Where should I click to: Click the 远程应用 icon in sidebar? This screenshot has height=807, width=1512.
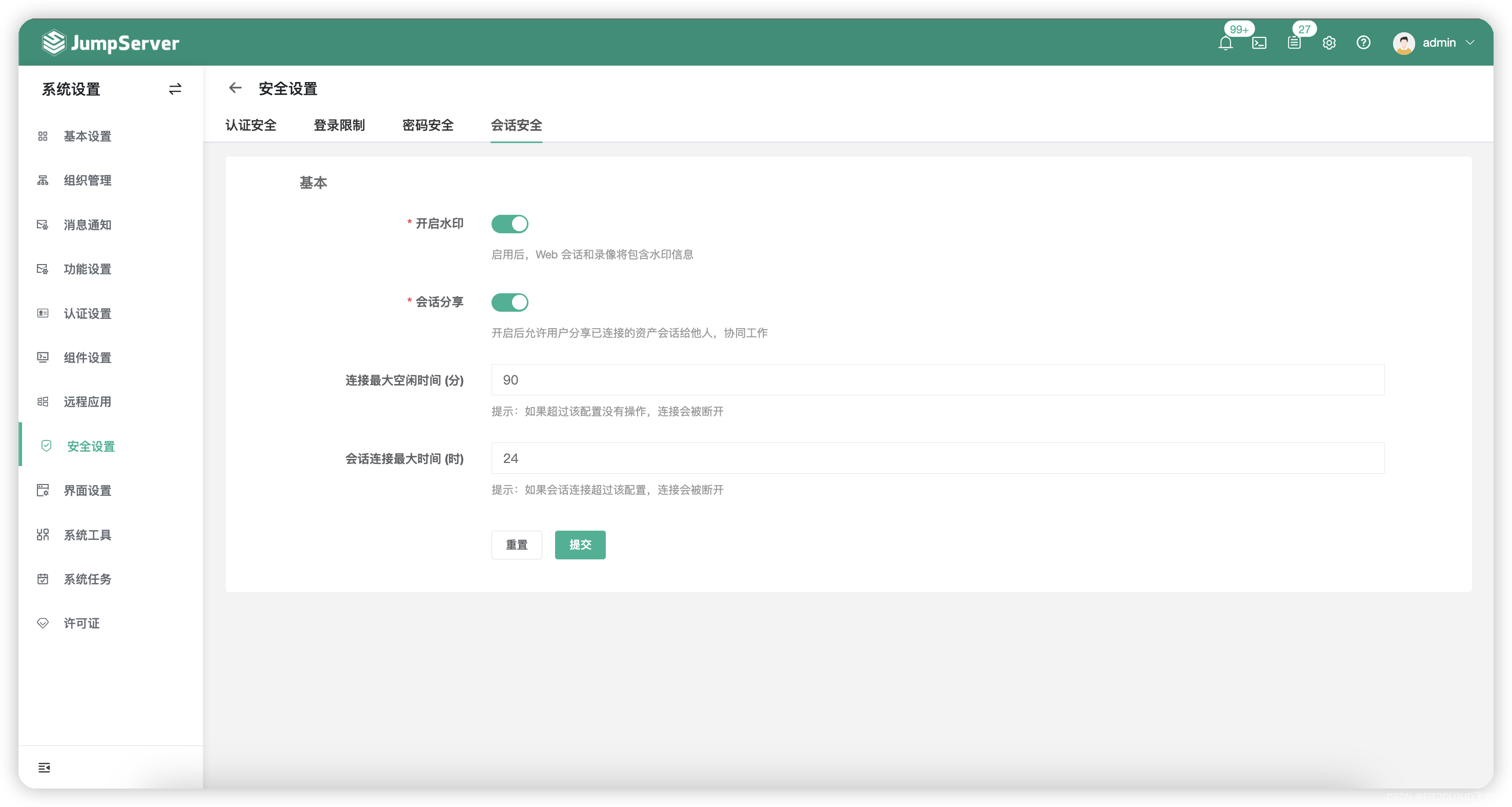43,402
